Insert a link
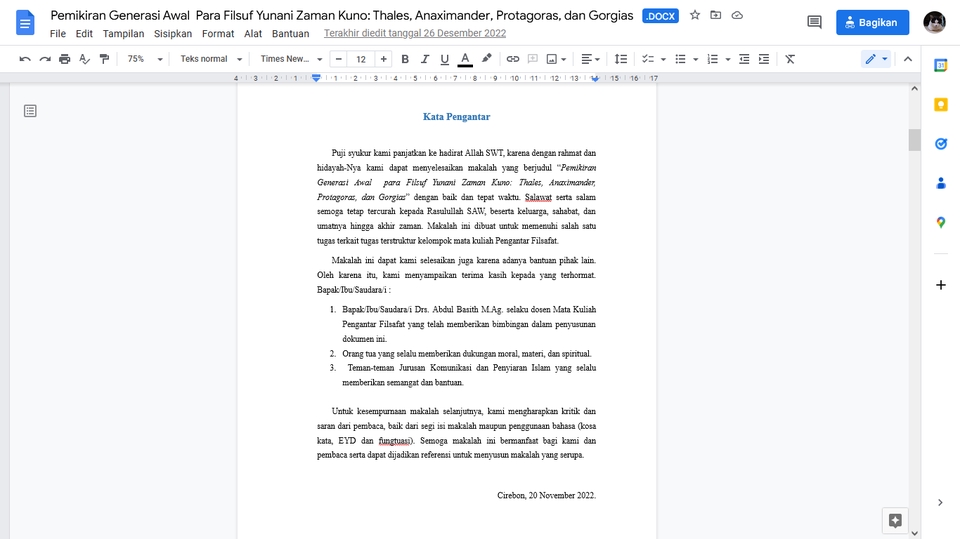The height and width of the screenshot is (539, 960). click(x=512, y=59)
